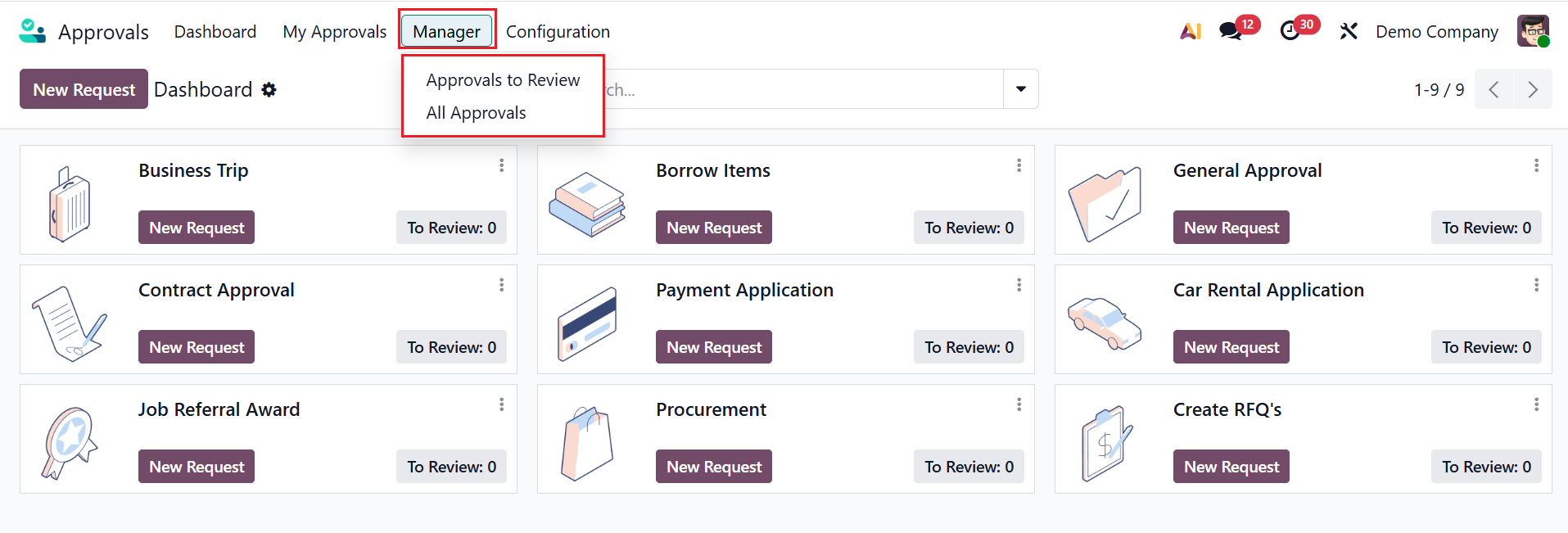Switch company via Demo Company label
Image resolution: width=1568 pixels, height=533 pixels.
(1436, 31)
